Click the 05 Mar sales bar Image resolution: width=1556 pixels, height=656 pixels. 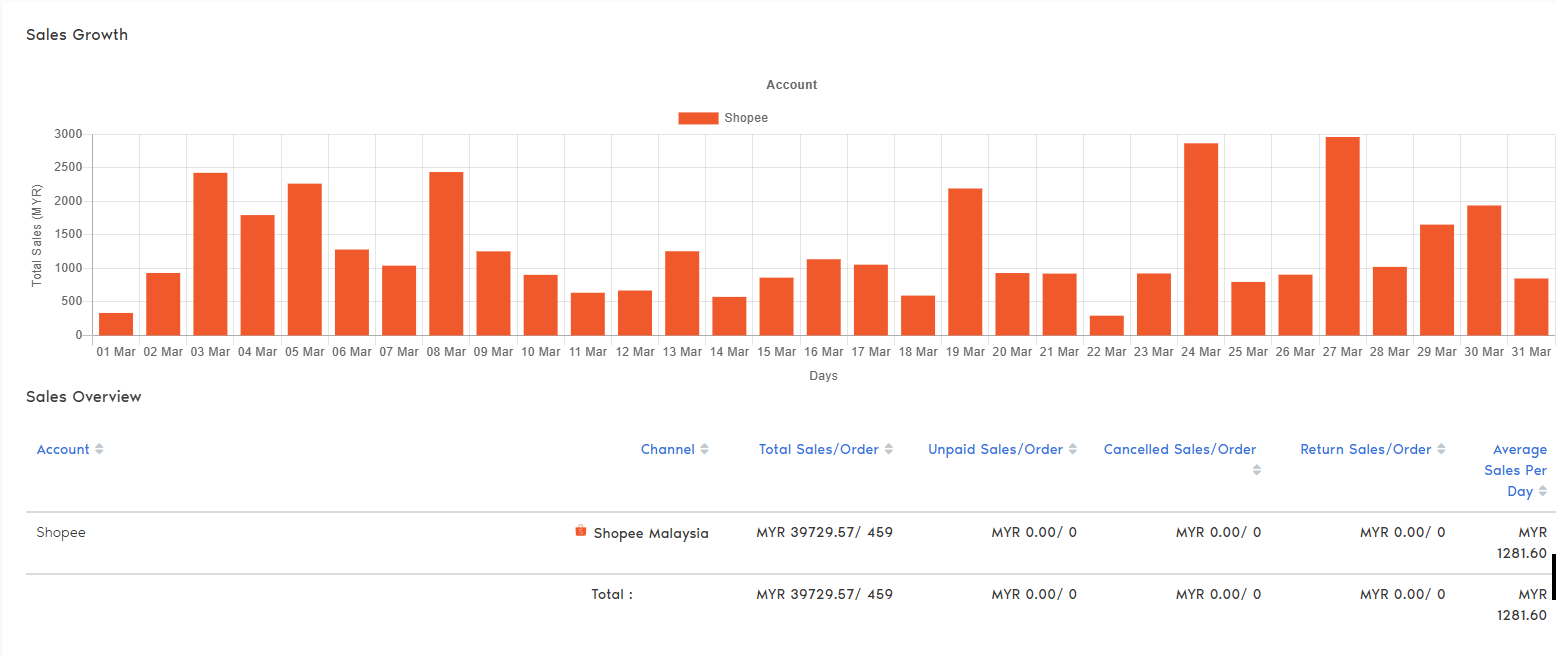coord(304,259)
